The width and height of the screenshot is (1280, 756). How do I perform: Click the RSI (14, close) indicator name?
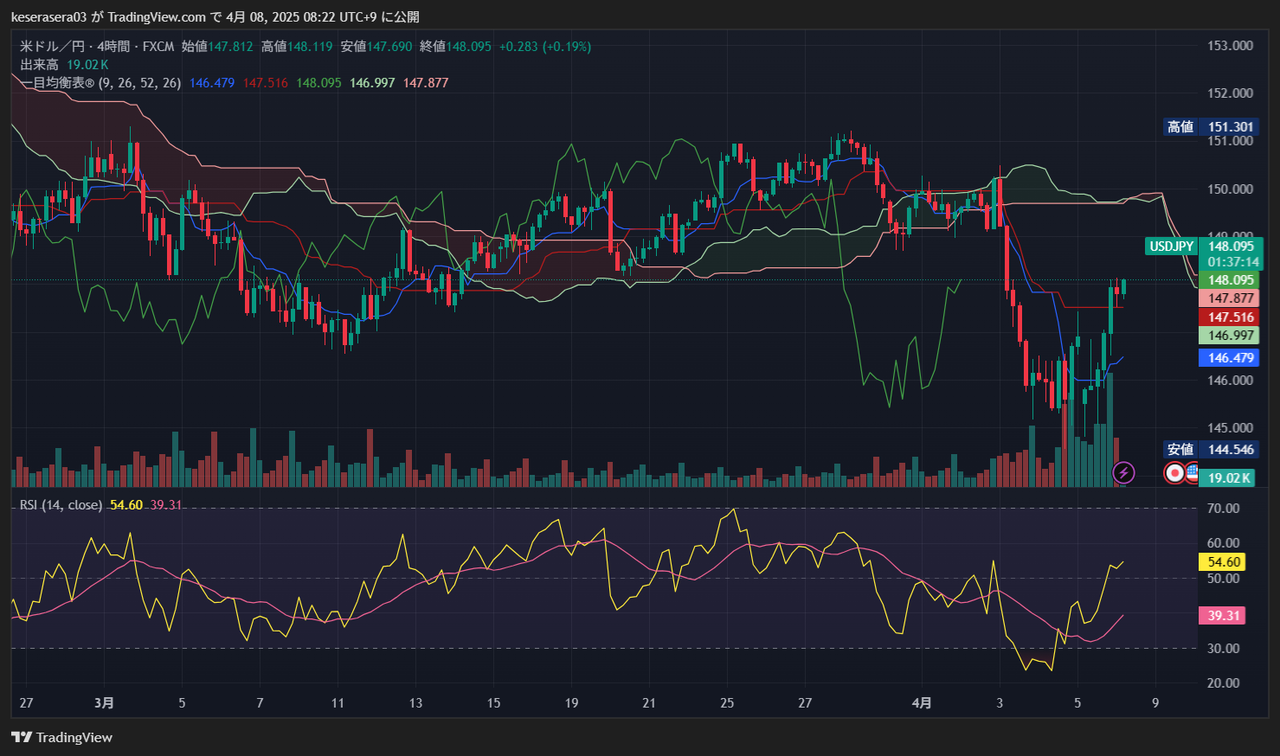tap(61, 505)
